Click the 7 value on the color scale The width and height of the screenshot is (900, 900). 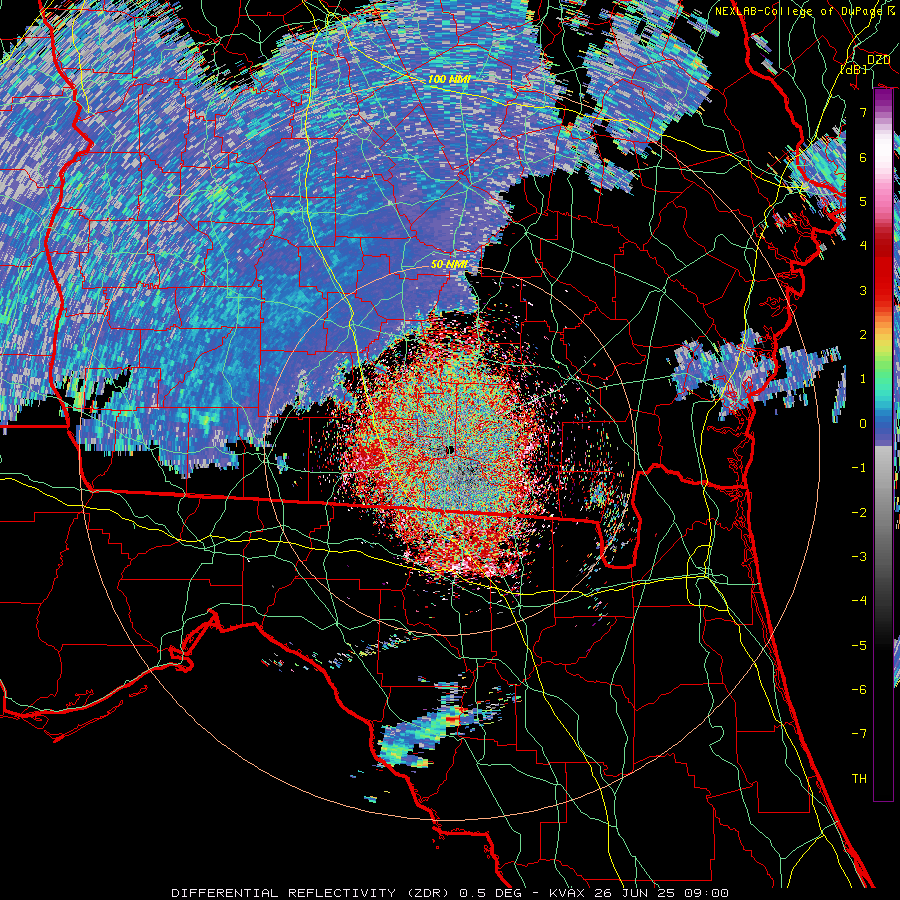[x=863, y=112]
